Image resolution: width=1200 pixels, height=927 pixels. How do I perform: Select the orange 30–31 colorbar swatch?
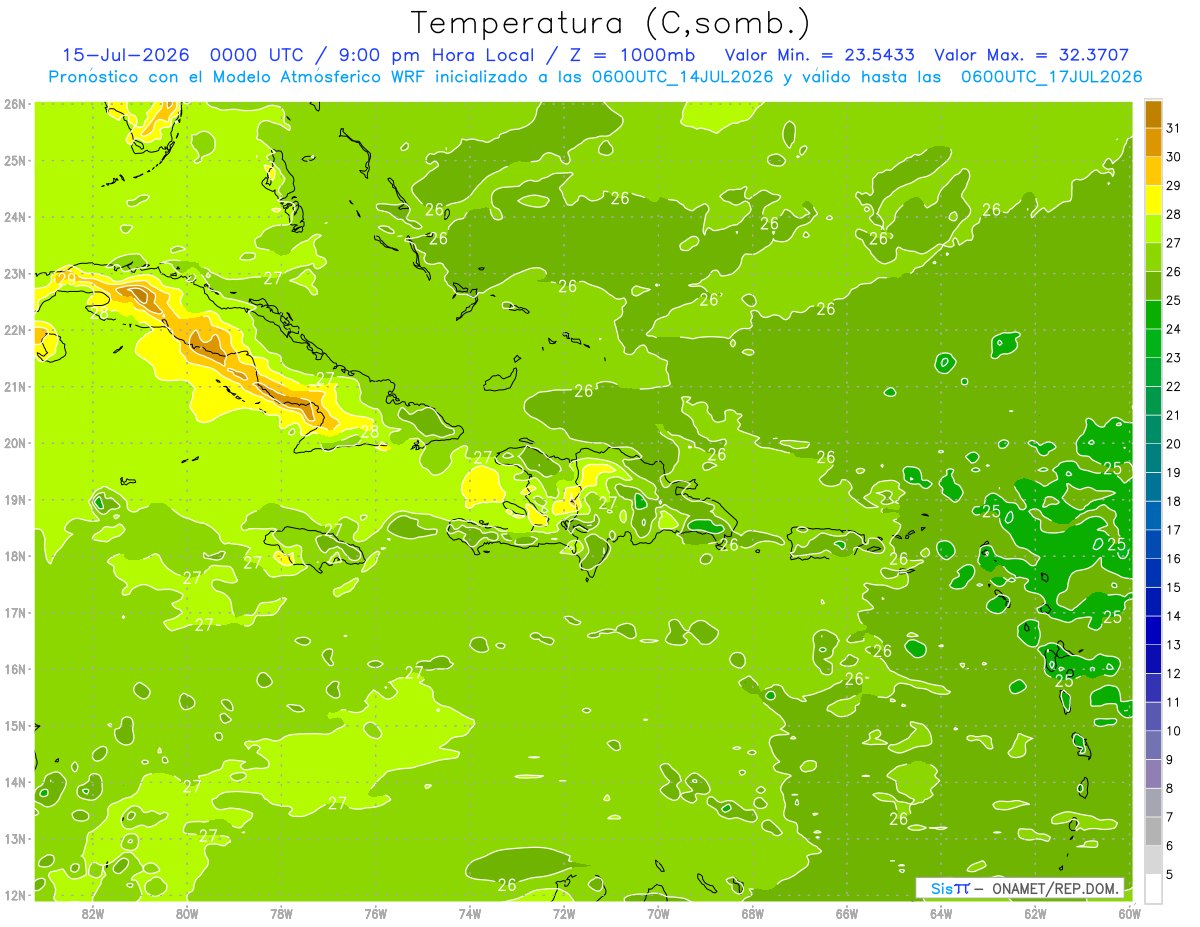tap(1153, 142)
